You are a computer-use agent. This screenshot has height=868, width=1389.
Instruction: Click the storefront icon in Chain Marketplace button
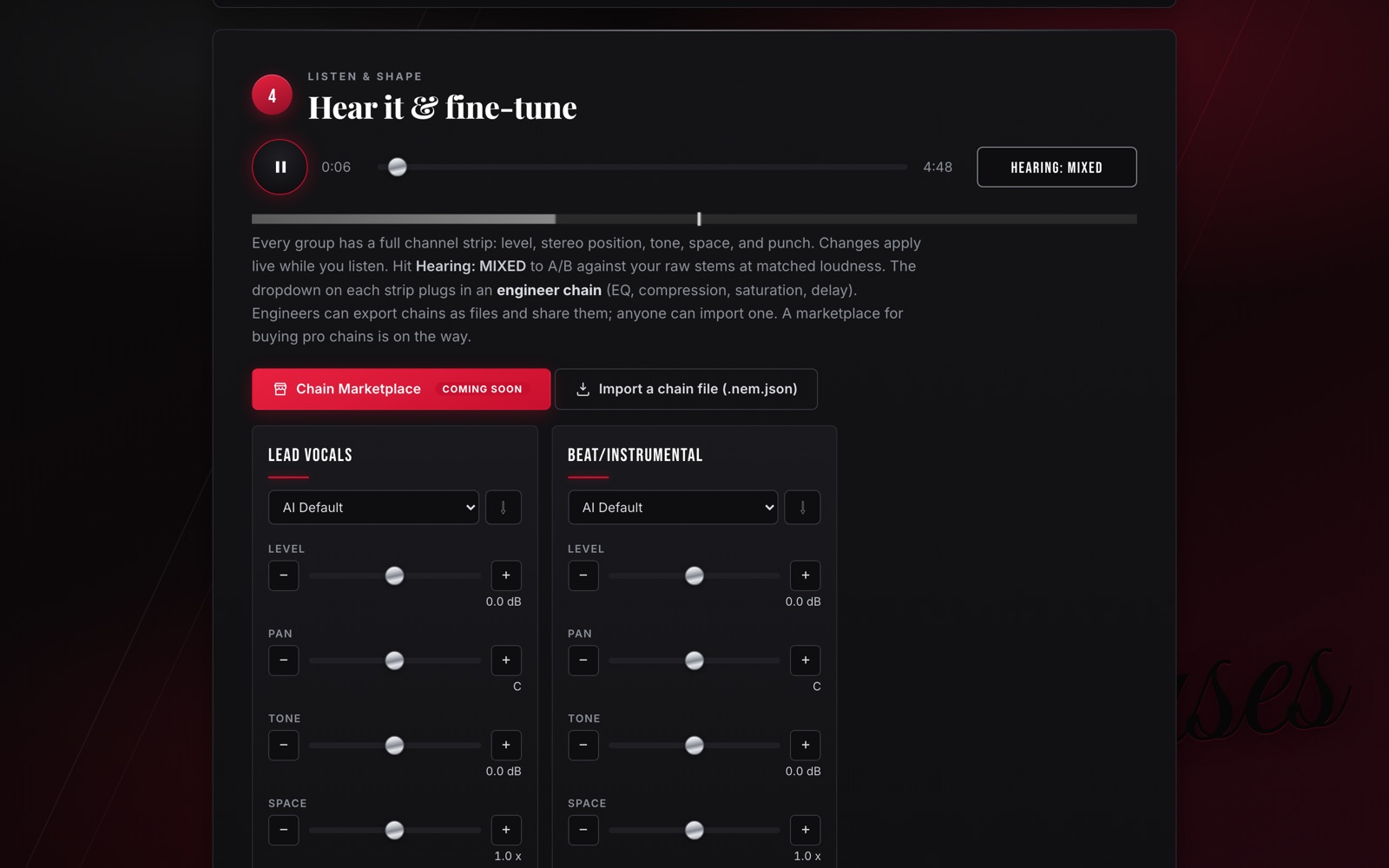pos(280,389)
